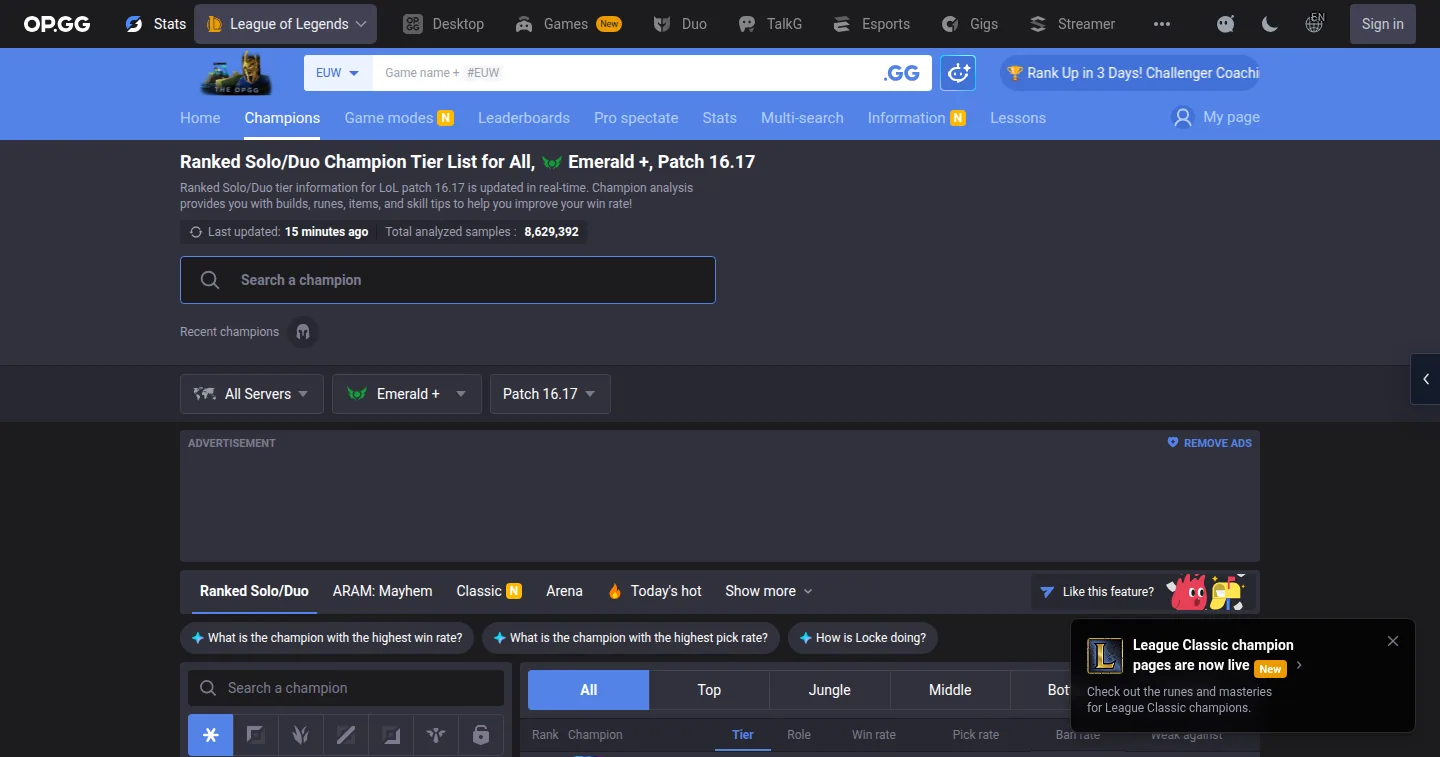Open the All Servers dropdown
The width and height of the screenshot is (1440, 757).
click(x=252, y=394)
